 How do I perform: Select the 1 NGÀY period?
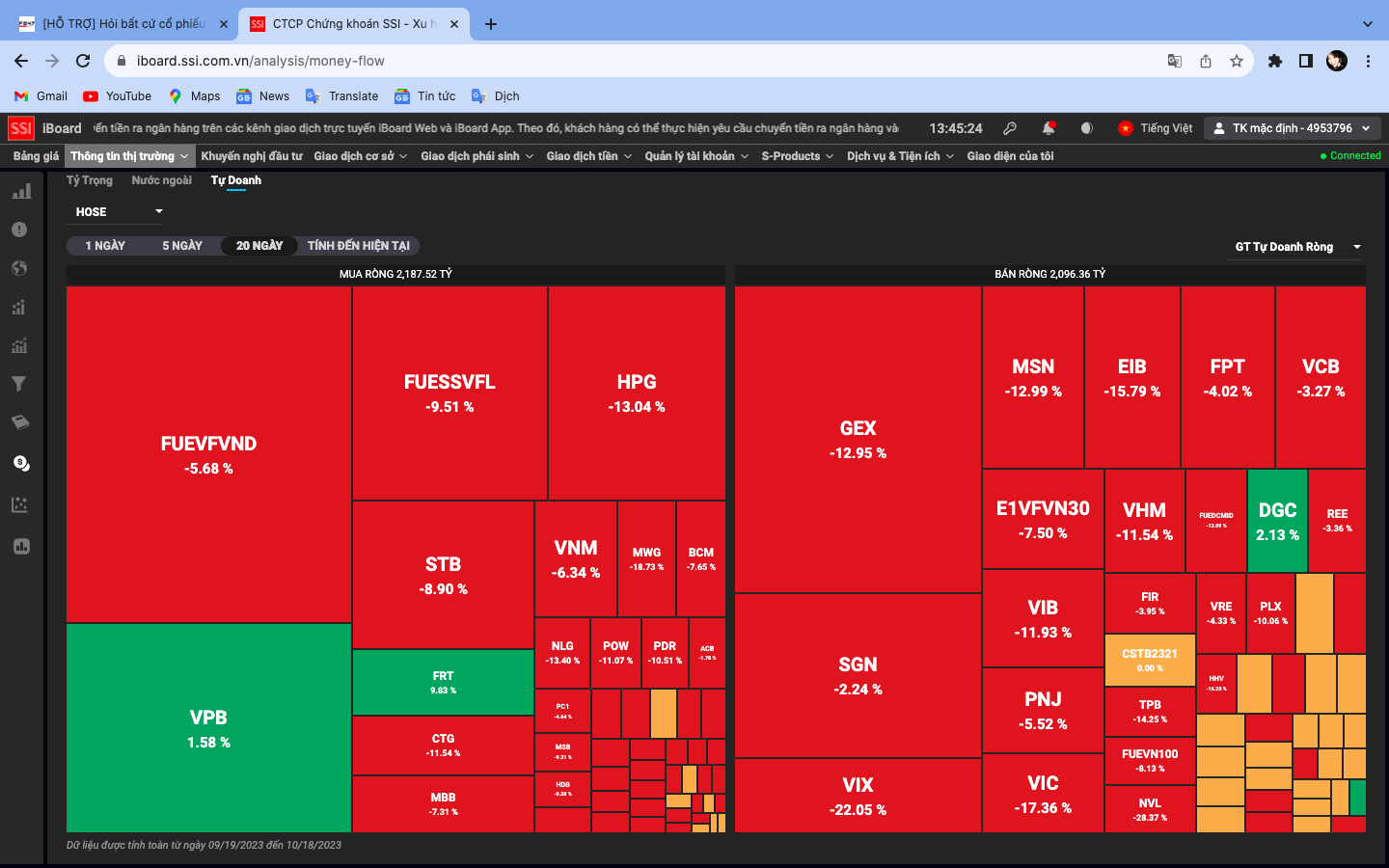105,246
